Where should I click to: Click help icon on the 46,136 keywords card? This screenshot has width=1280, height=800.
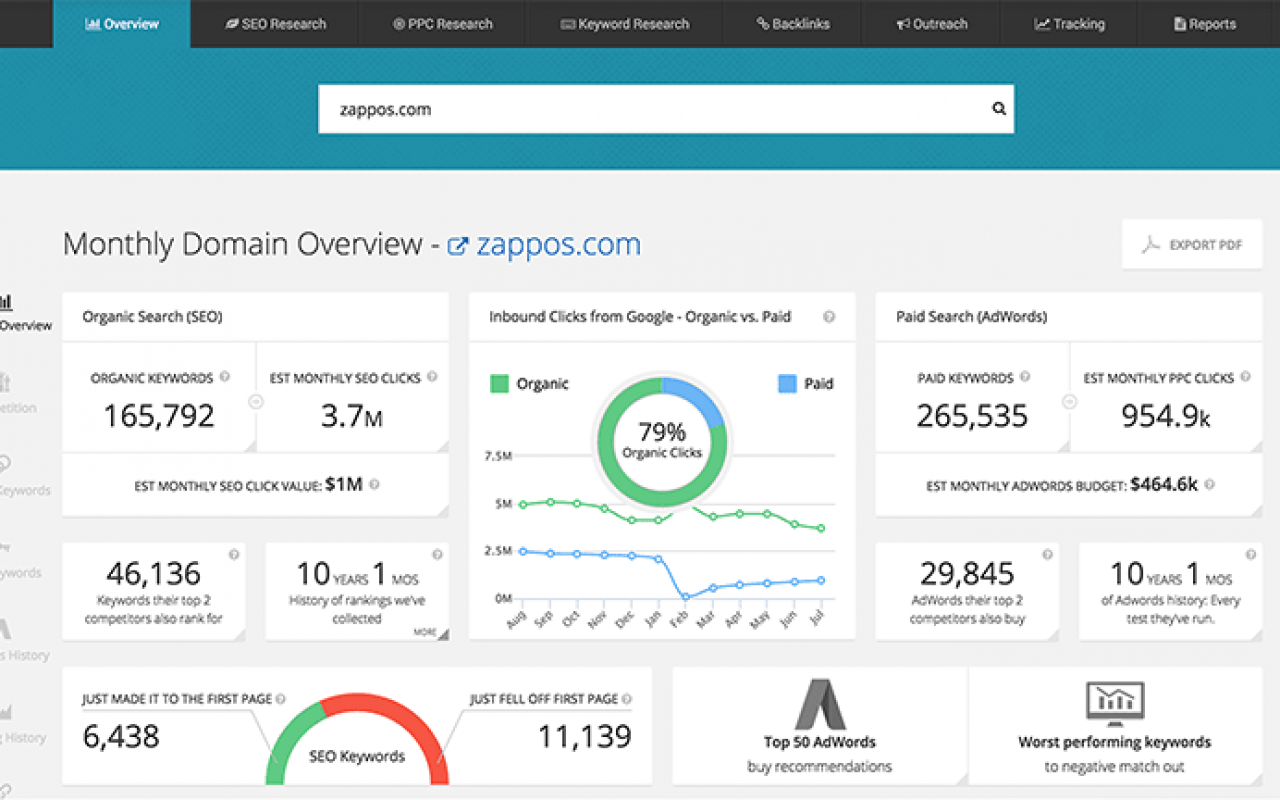click(234, 554)
